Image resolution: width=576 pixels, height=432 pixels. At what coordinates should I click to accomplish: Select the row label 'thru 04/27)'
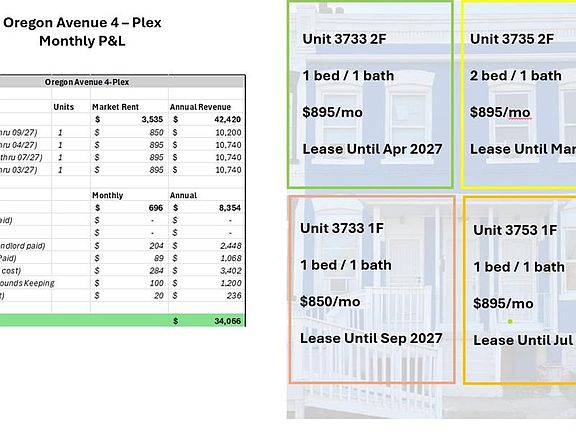point(18,145)
